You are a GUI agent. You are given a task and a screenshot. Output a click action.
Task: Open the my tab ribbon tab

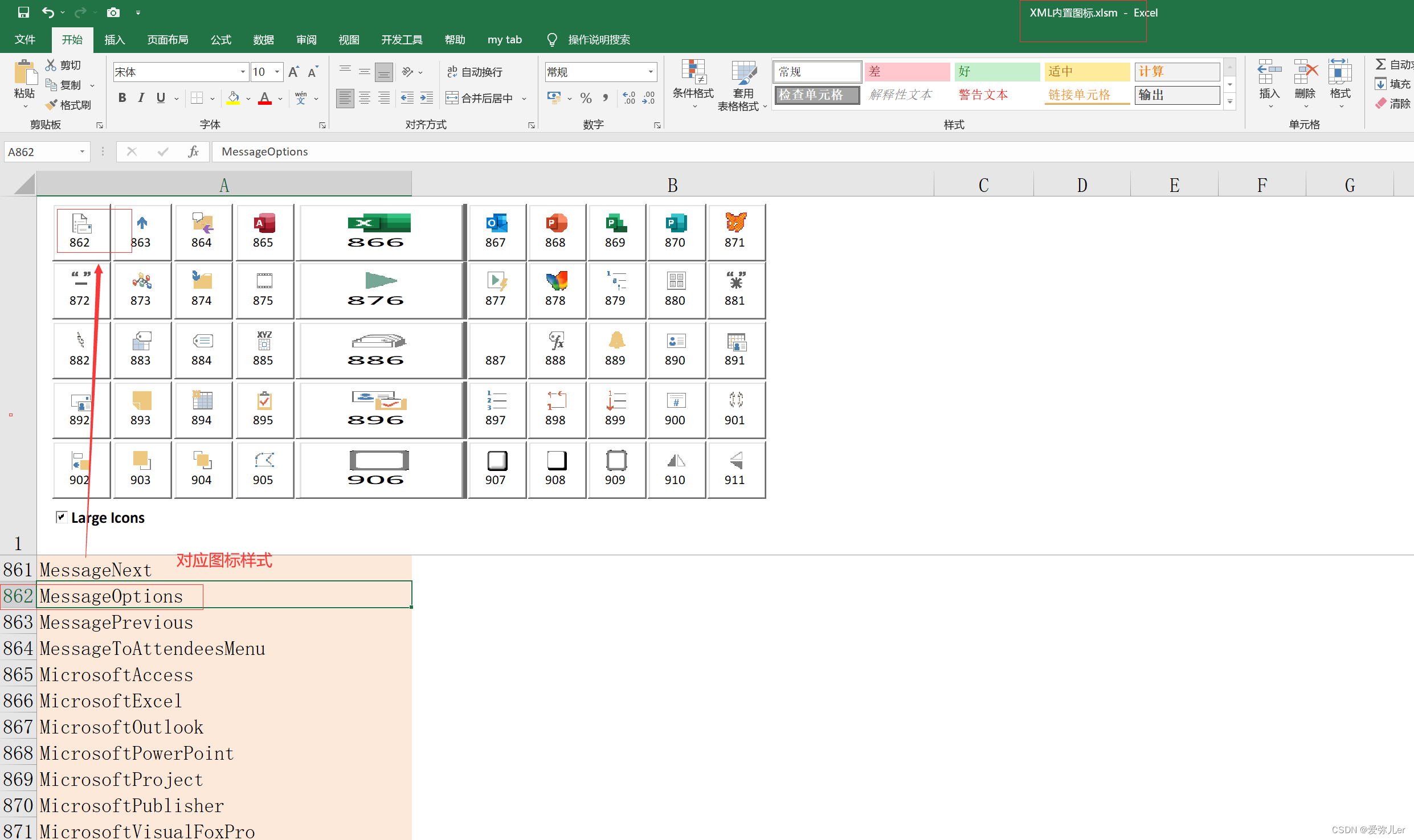point(504,39)
